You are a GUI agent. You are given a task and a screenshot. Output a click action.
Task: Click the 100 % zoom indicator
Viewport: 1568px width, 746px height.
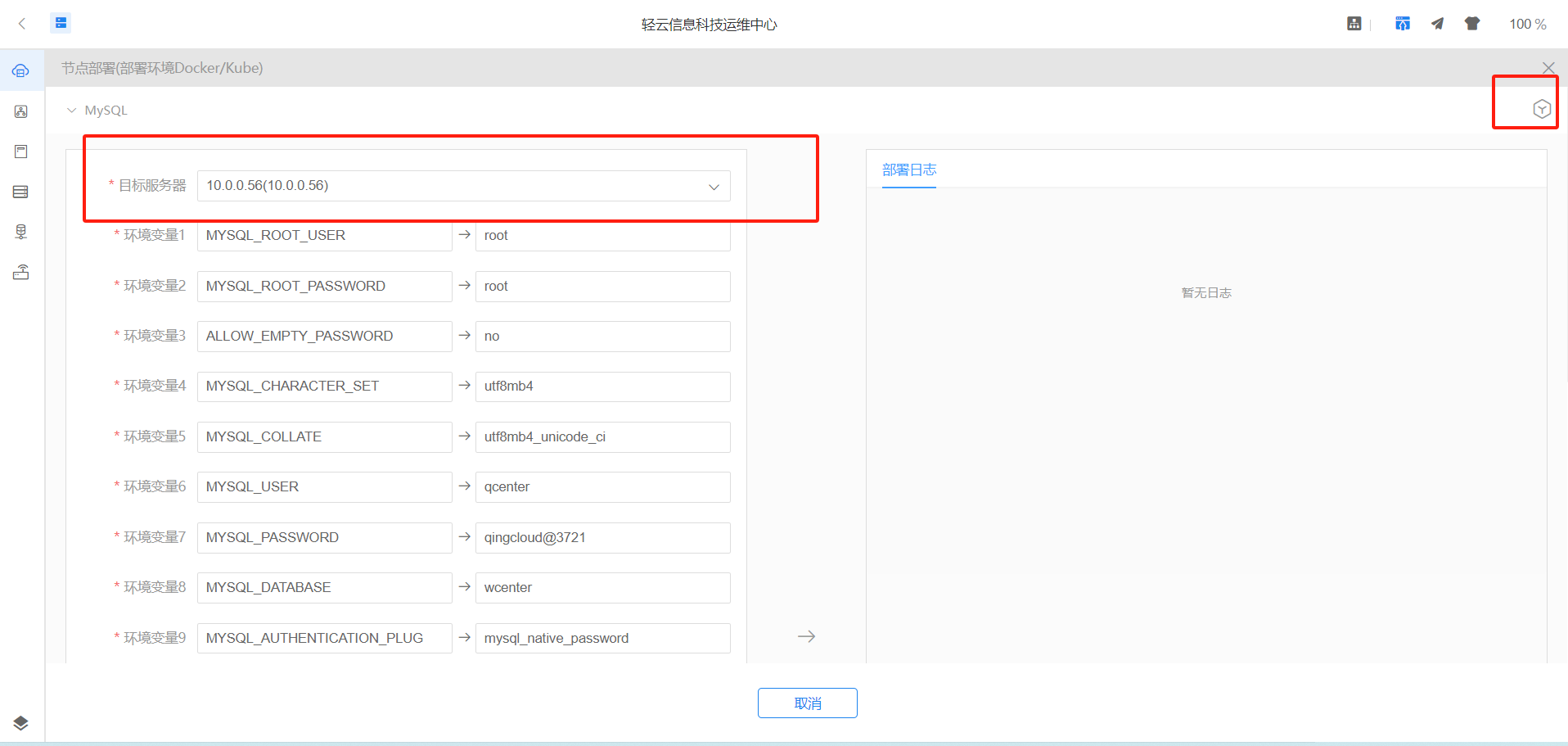pos(1528,25)
